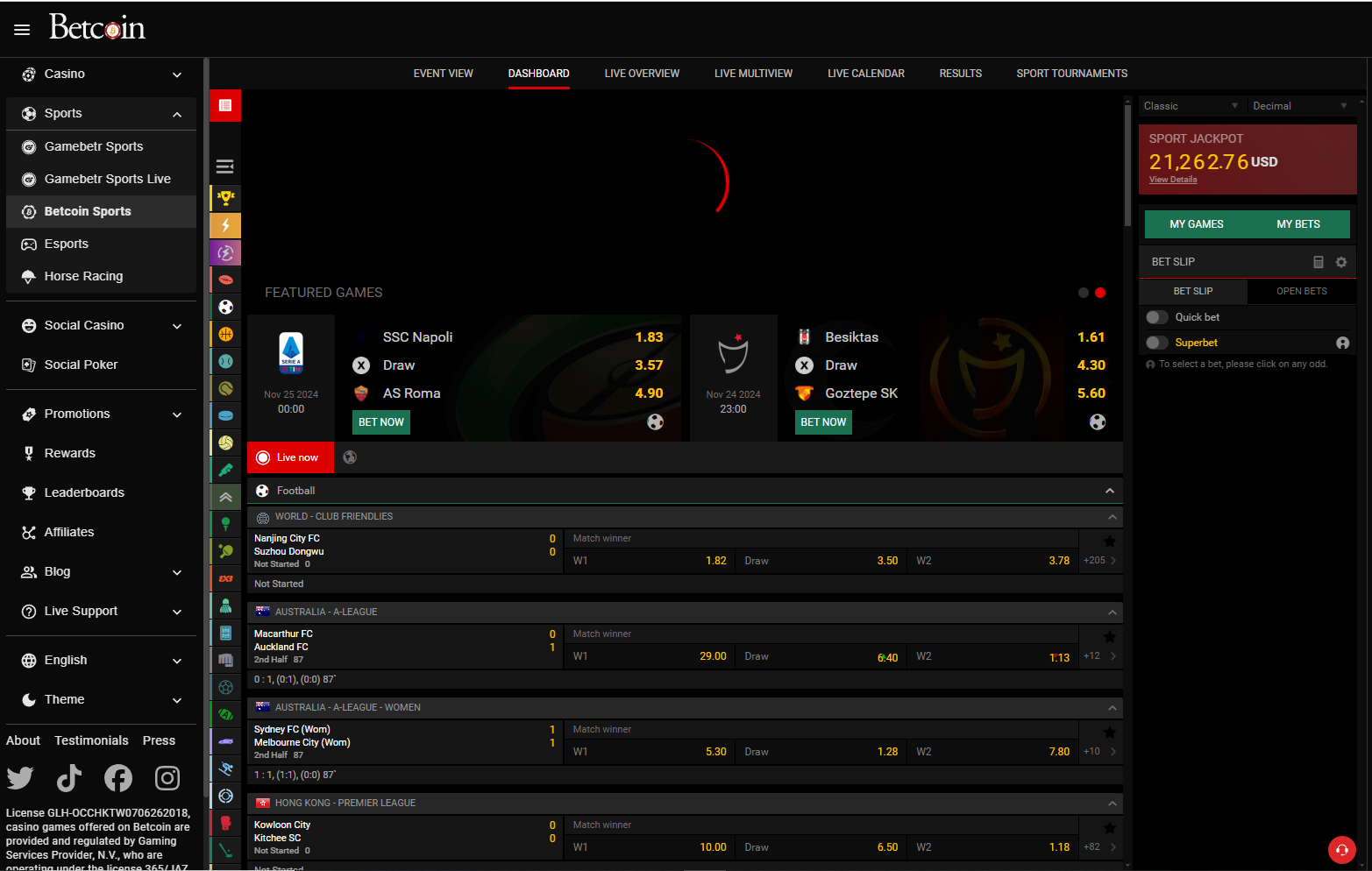The width and height of the screenshot is (1372, 871).
Task: Click Bet Now for Napoli match
Action: pyautogui.click(x=381, y=422)
